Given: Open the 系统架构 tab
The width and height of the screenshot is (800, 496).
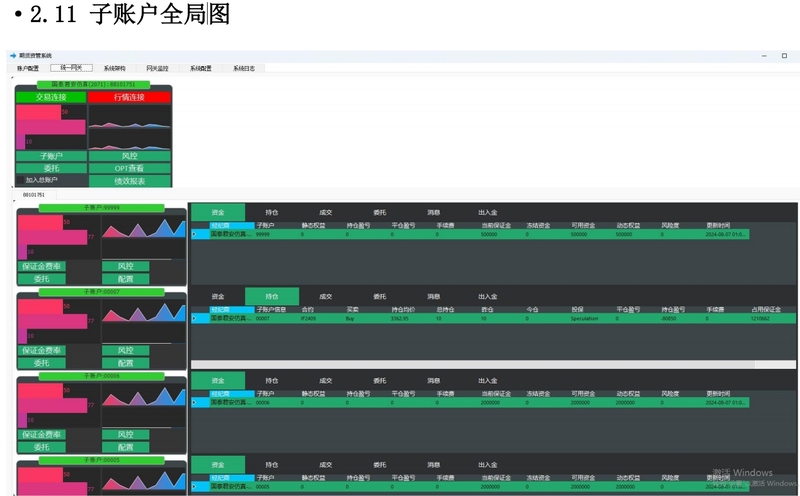Looking at the screenshot, I should (x=114, y=68).
